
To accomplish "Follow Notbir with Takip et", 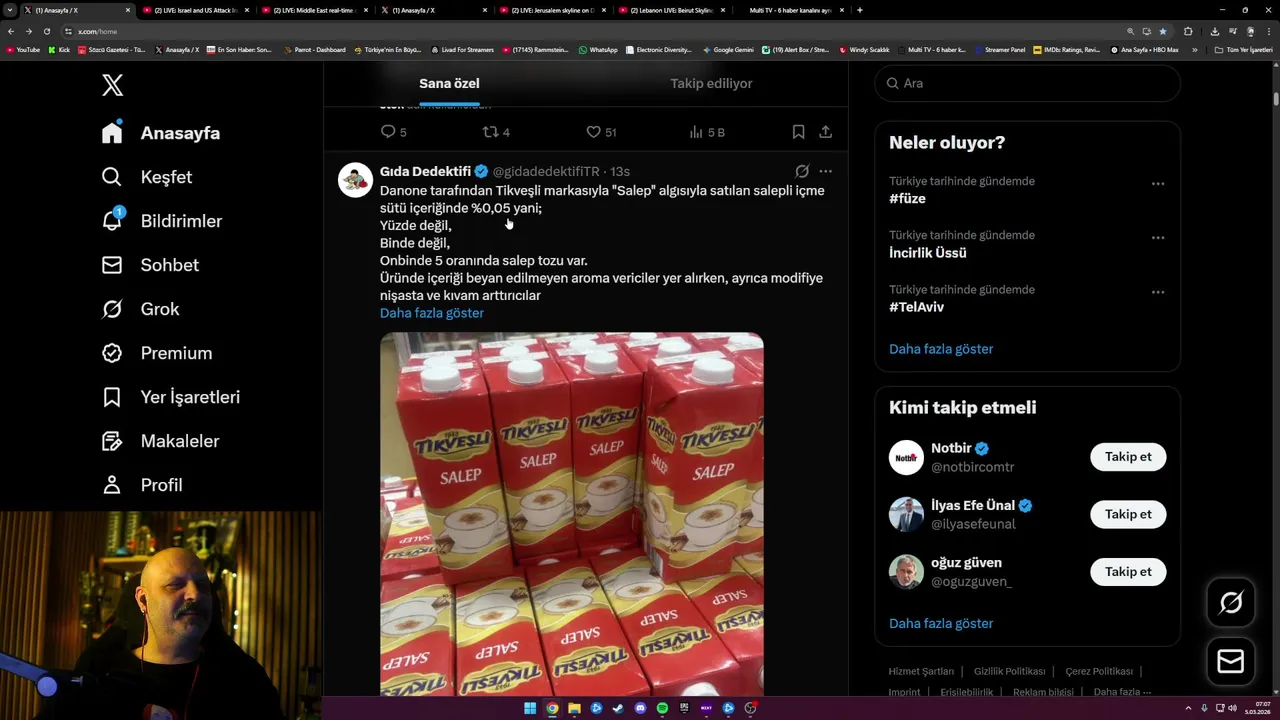I will tap(1128, 457).
